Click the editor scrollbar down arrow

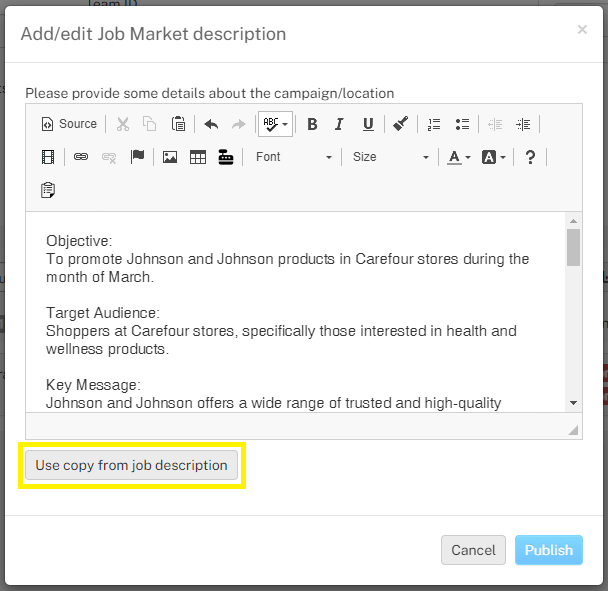point(573,403)
